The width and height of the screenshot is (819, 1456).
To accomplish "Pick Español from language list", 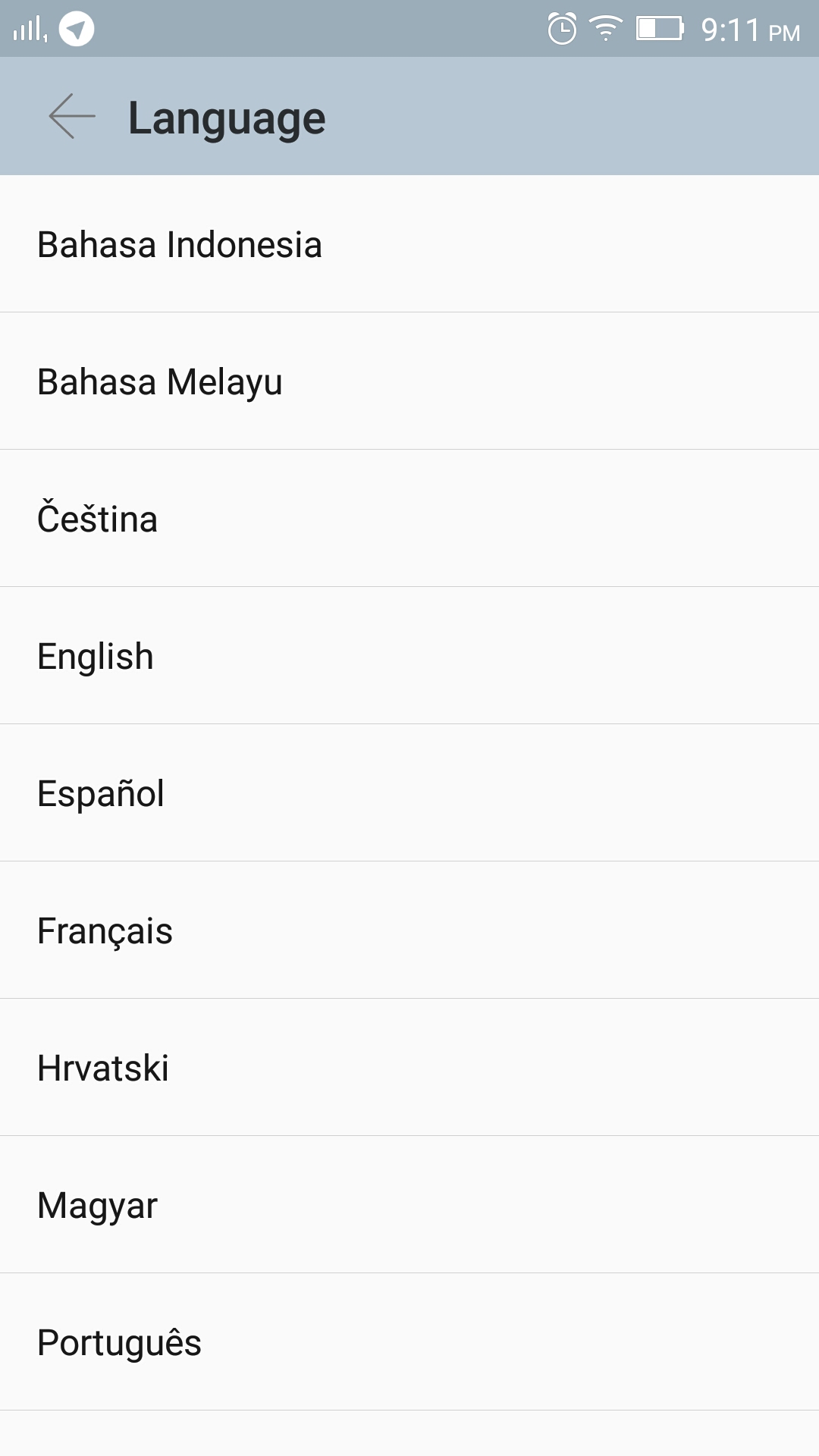I will pos(101,793).
